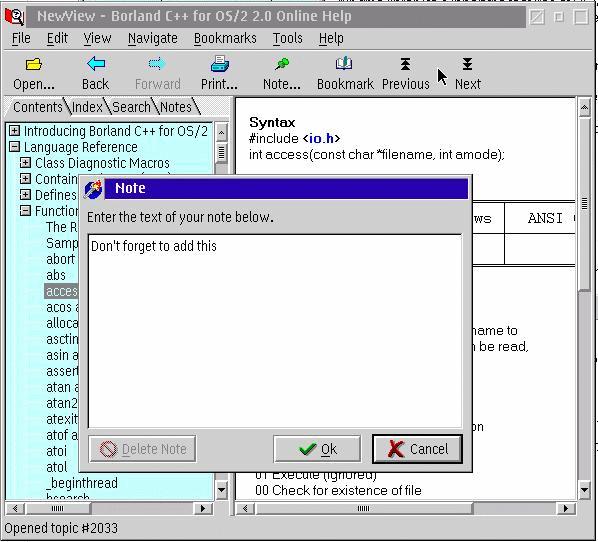The height and width of the screenshot is (542, 598).
Task: Click topic pane vertical scrollbar thumb
Action: coord(584,204)
